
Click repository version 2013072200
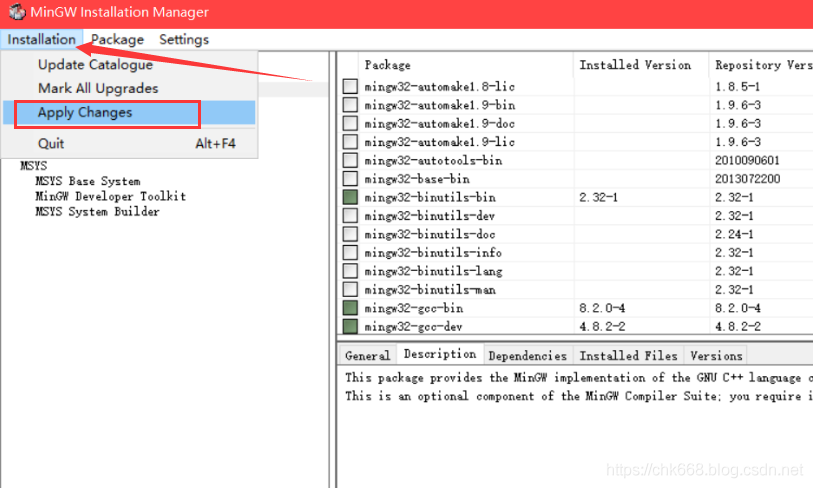pyautogui.click(x=747, y=179)
